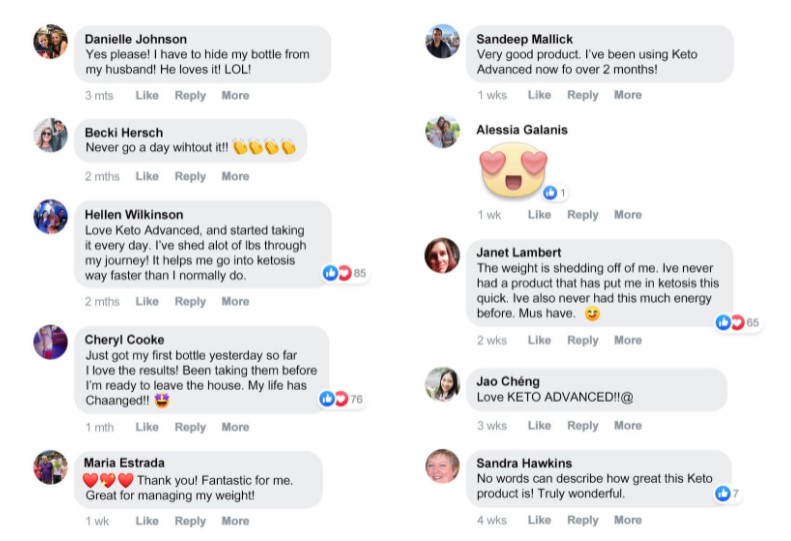Open Jao Chéng's profile avatar
The image size is (791, 541).
coord(442,384)
